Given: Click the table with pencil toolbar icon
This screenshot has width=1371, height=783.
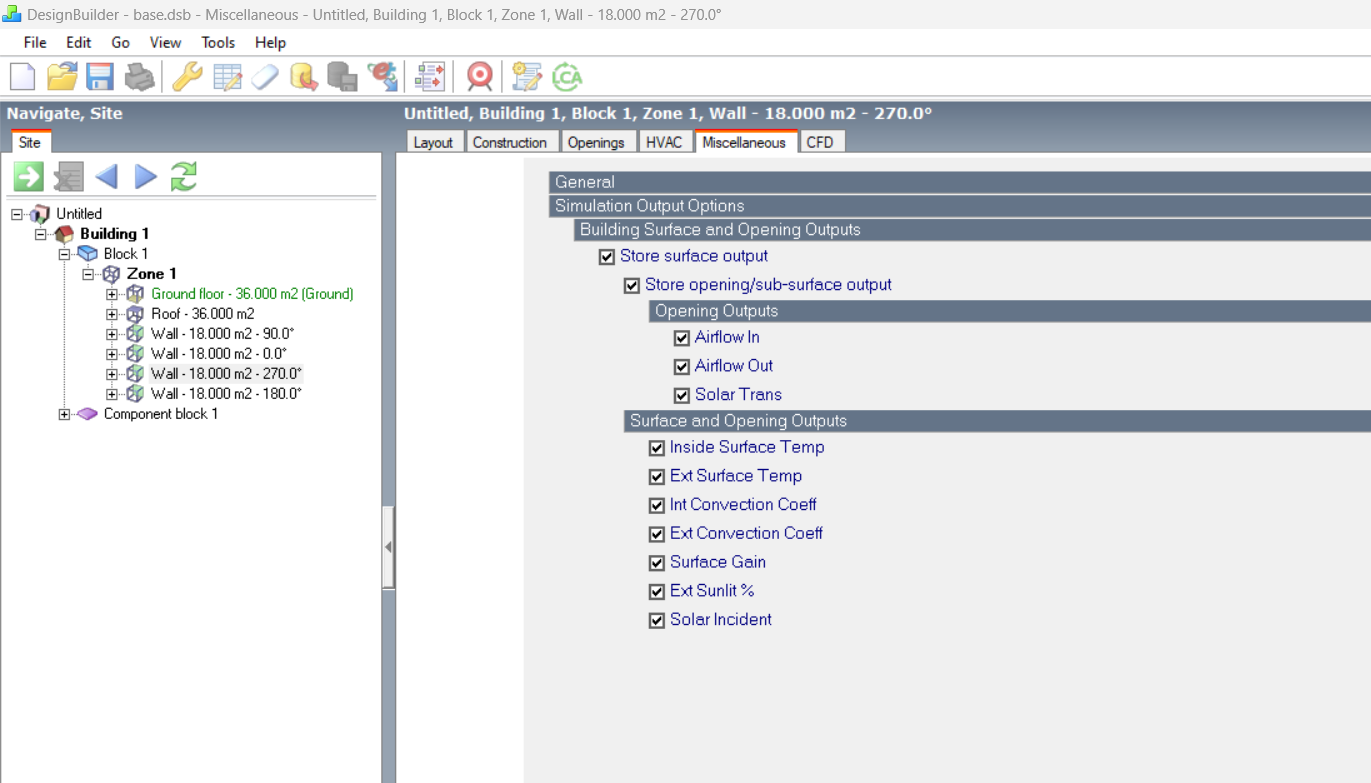Looking at the screenshot, I should click(x=227, y=76).
